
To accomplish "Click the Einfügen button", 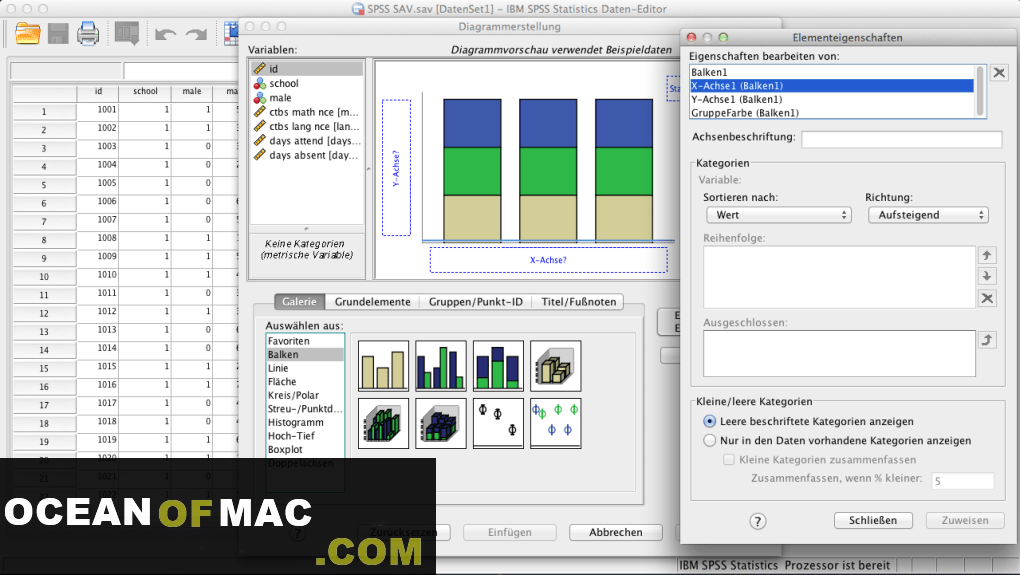I will click(x=510, y=532).
